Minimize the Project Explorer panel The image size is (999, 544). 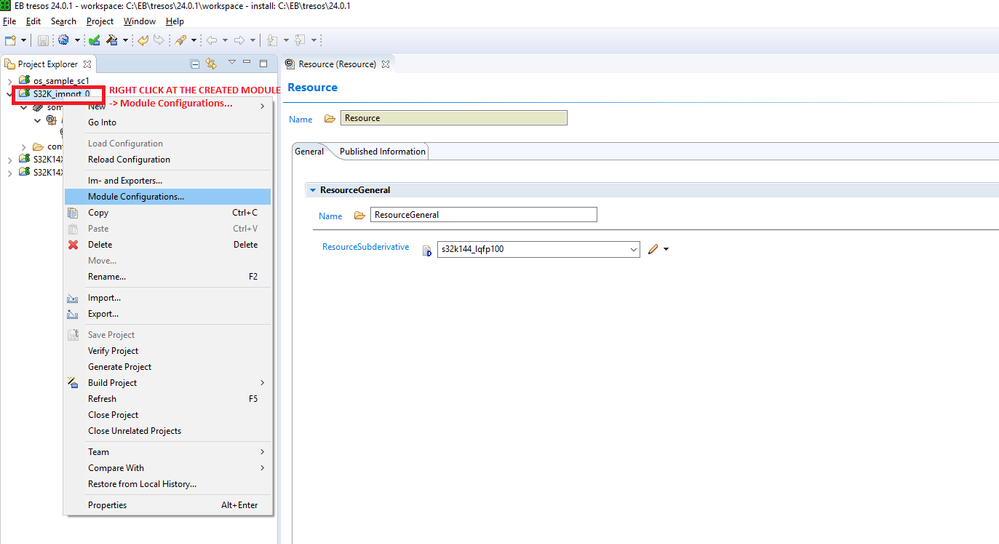(247, 62)
